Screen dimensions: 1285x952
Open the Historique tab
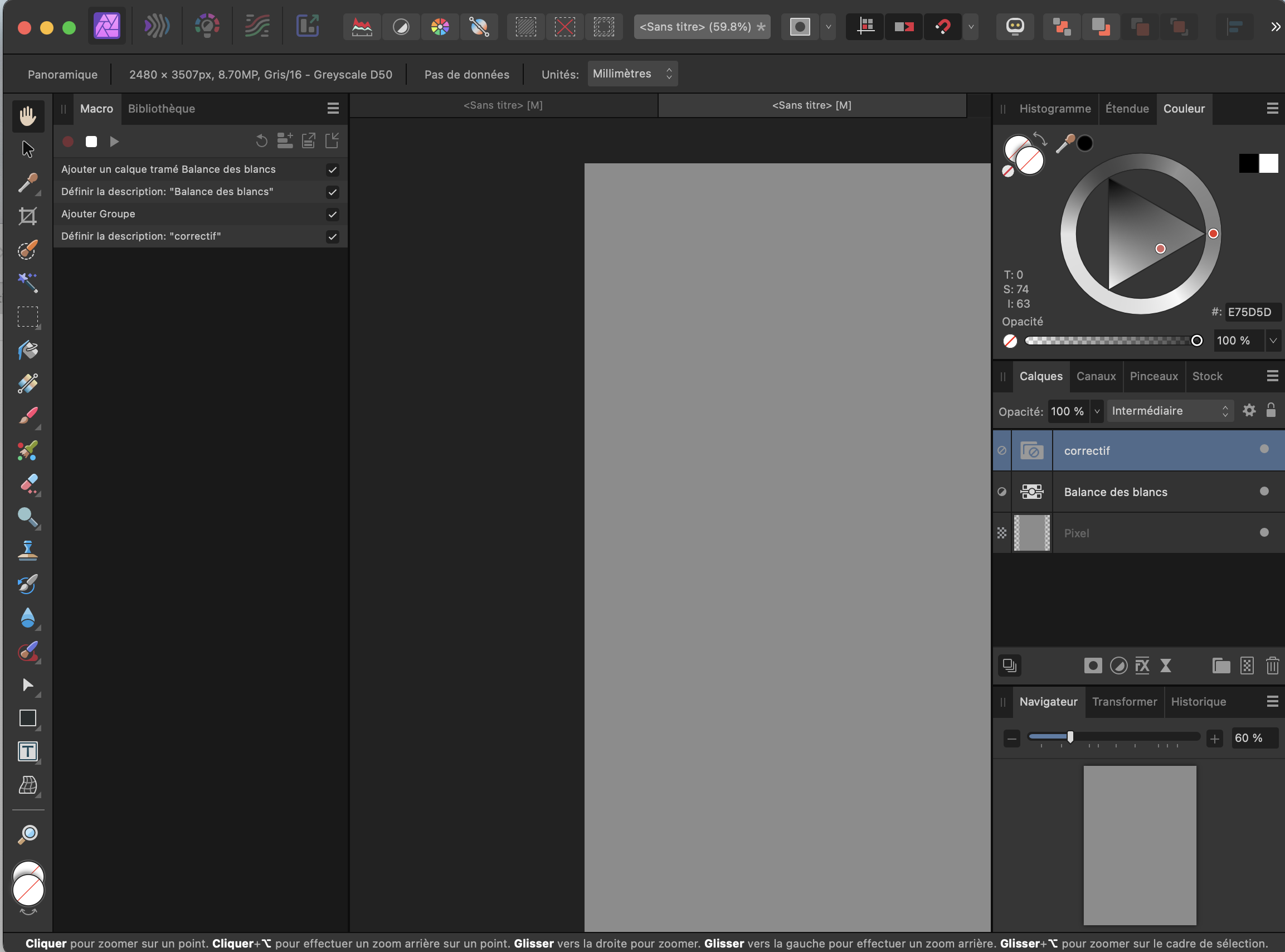[1198, 702]
